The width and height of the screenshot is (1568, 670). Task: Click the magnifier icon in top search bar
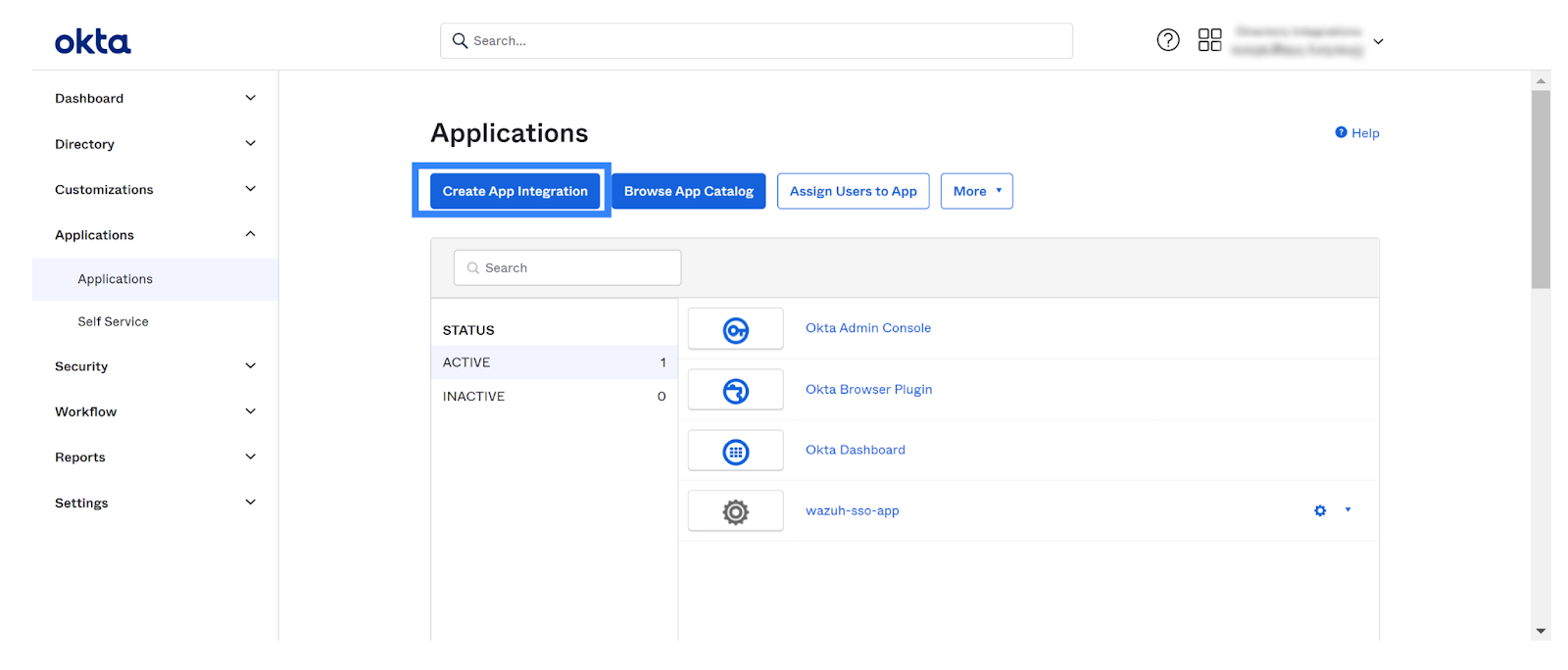[460, 40]
